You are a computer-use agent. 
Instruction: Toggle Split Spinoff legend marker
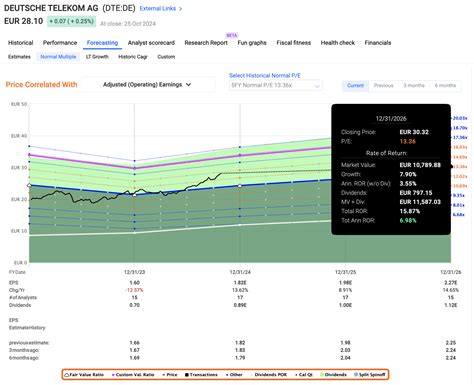point(356,375)
